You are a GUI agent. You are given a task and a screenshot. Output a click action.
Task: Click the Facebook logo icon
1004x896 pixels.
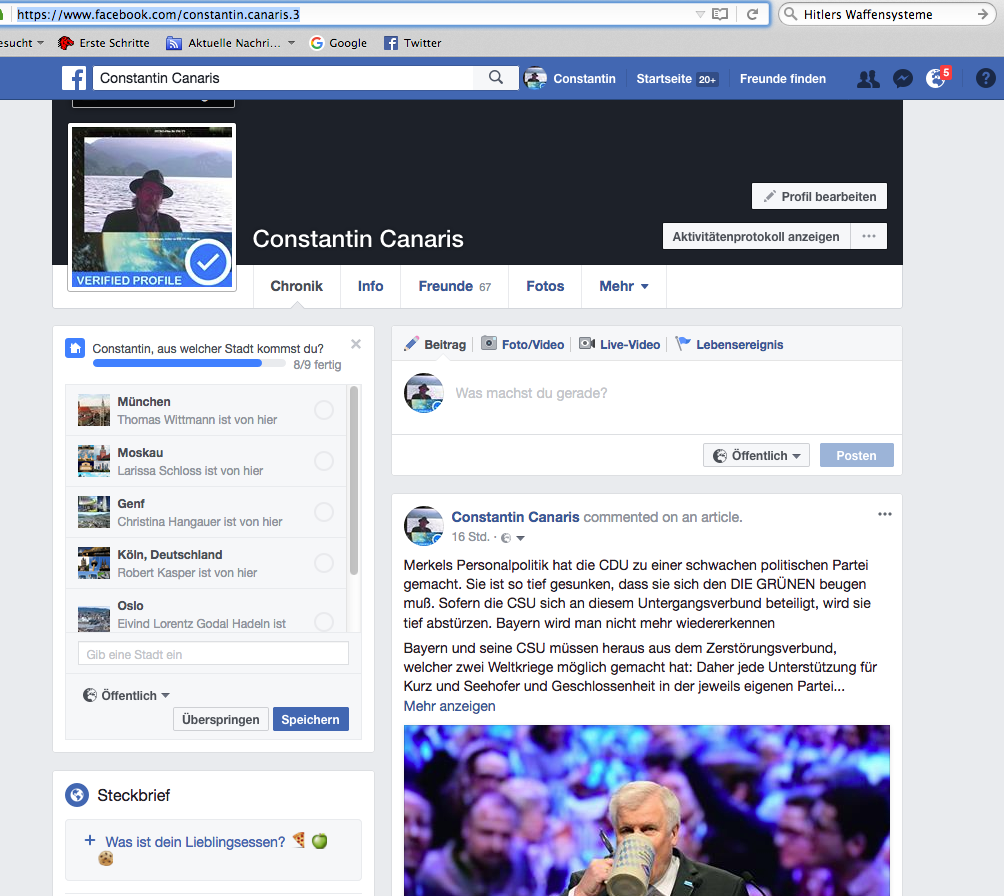[x=74, y=78]
